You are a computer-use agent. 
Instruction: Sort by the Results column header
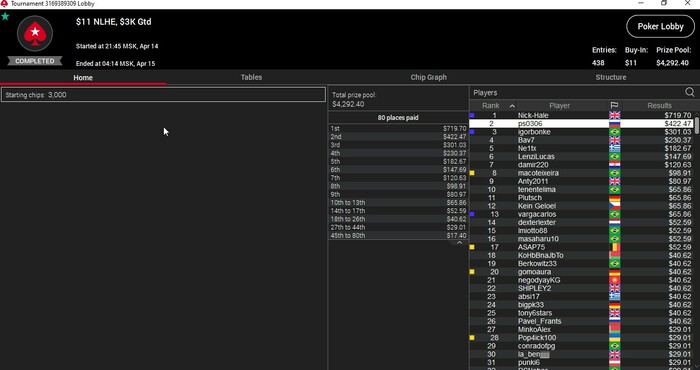(659, 106)
